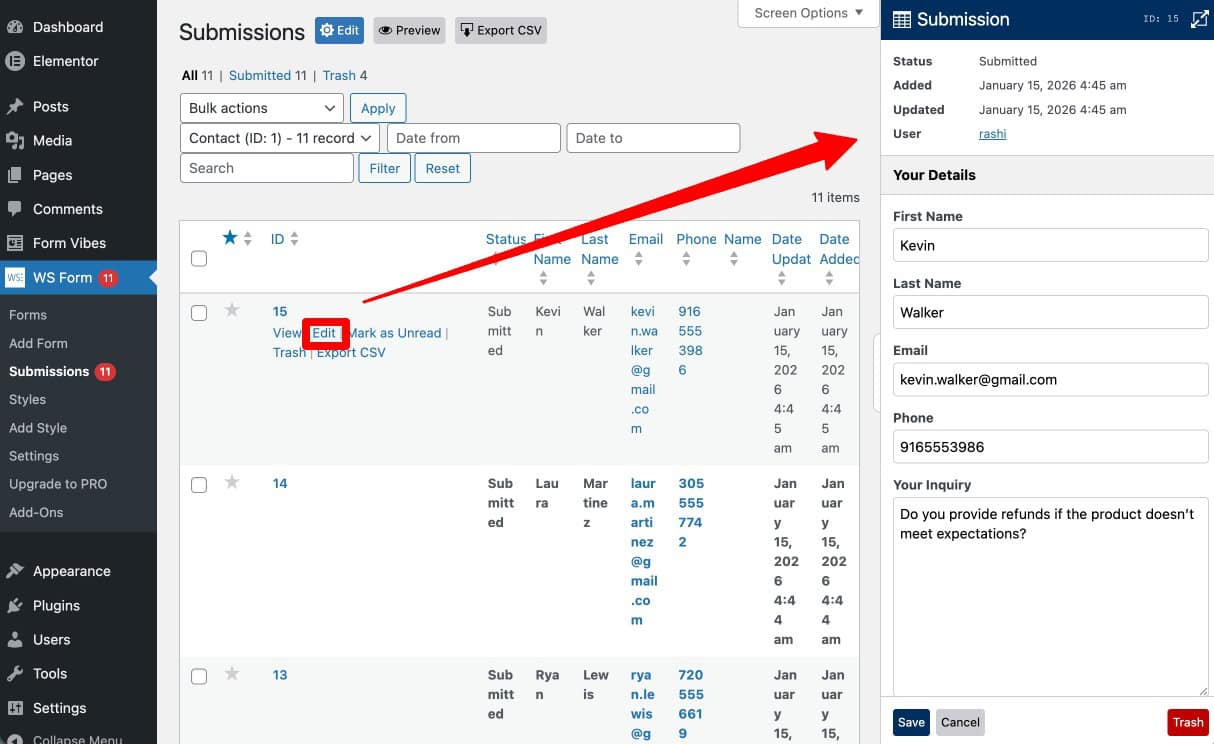The width and height of the screenshot is (1214, 744).
Task: Click the Edit form button beside title
Action: click(x=339, y=30)
